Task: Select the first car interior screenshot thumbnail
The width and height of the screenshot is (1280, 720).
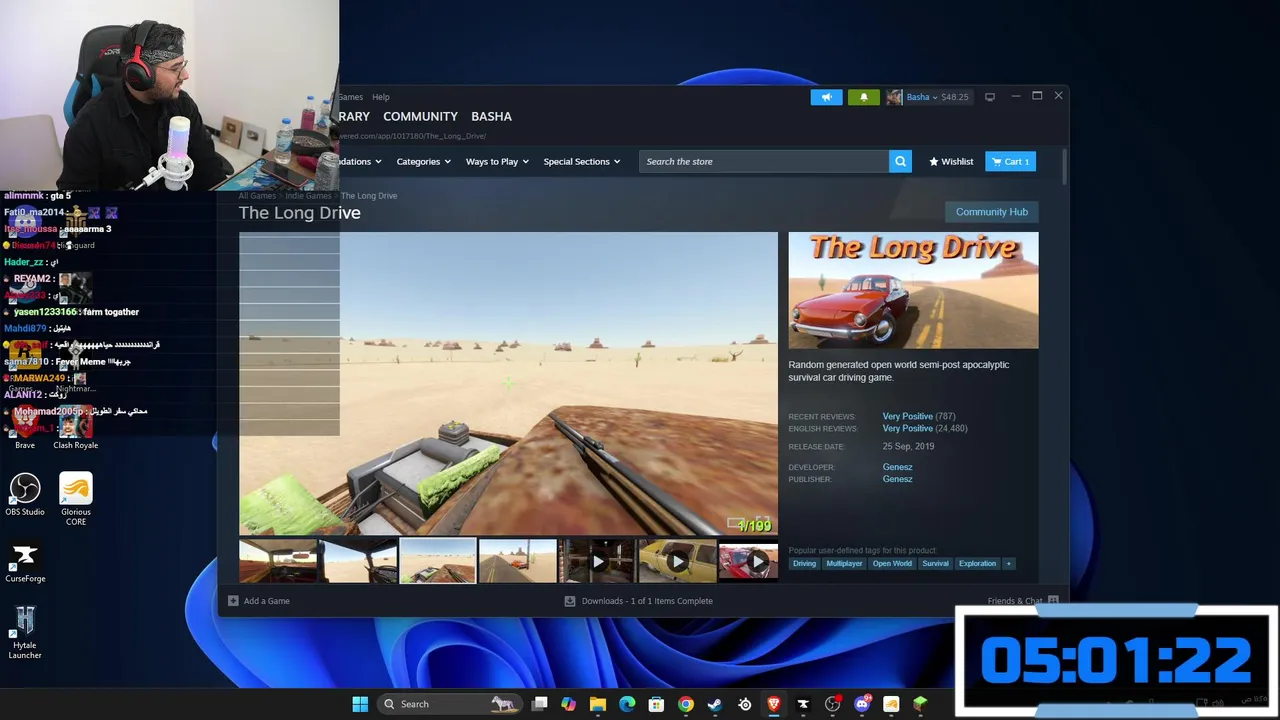Action: tap(278, 561)
